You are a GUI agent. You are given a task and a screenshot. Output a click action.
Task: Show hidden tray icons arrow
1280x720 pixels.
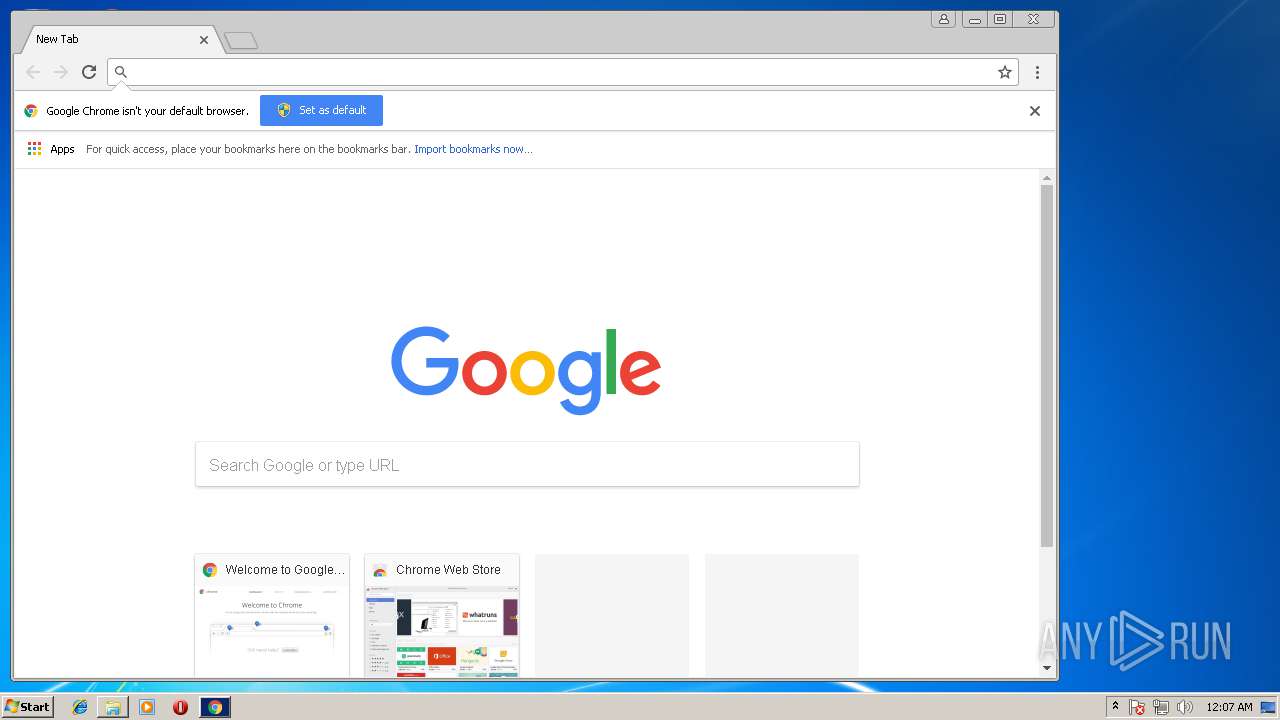tap(1115, 707)
